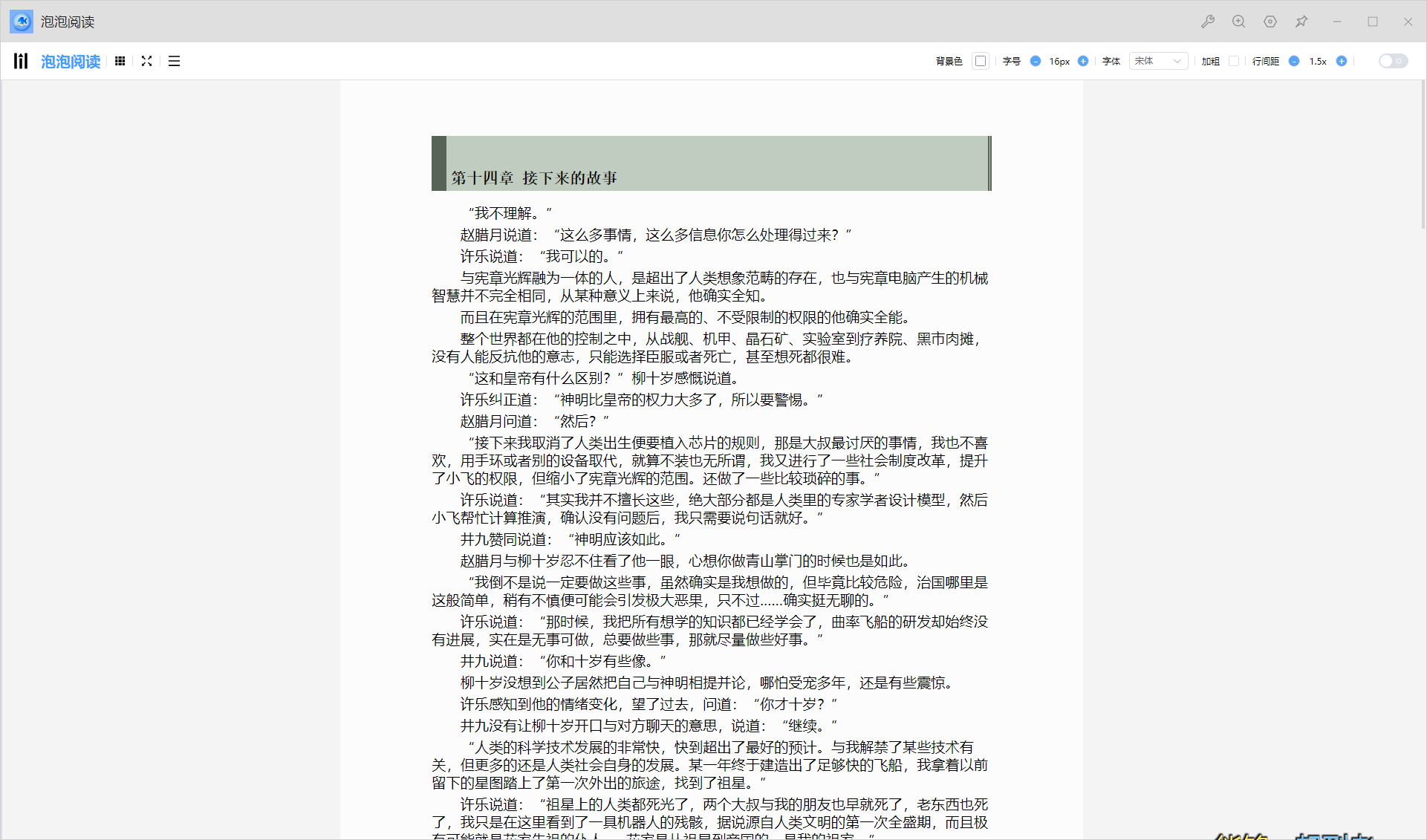This screenshot has height=840, width=1427.
Task: Switch to grid view icon
Action: [x=120, y=61]
